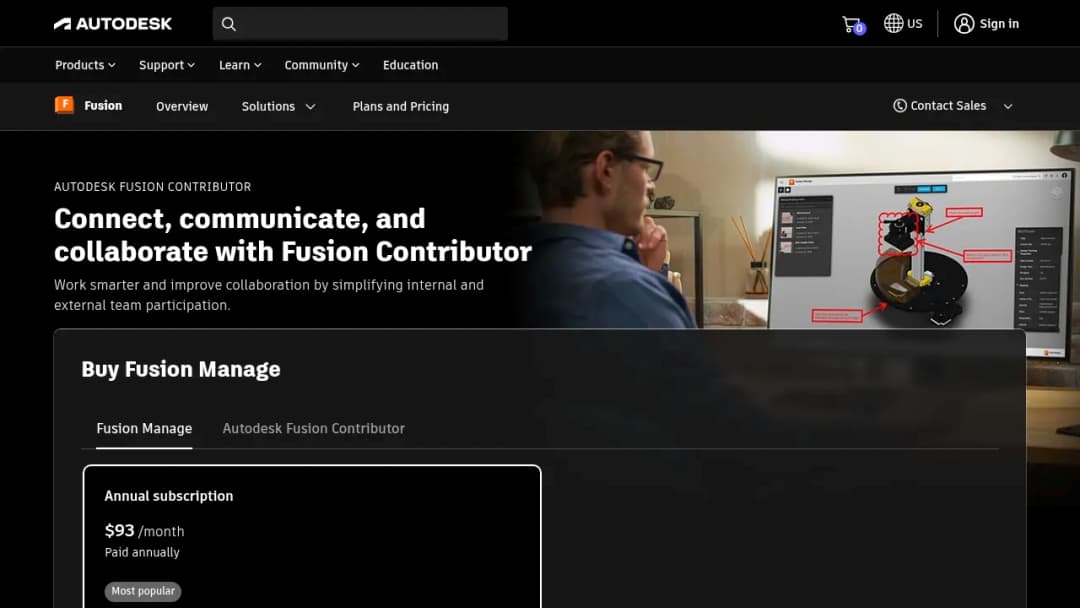Open the shopping cart
The image size is (1080, 608).
[x=852, y=24]
